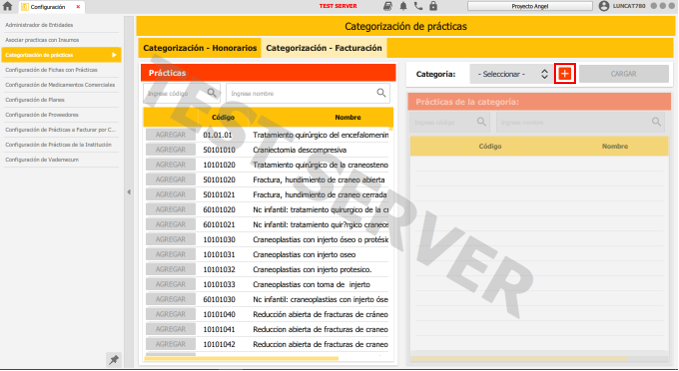Close the Configuración tab
This screenshot has width=679, height=371.
[78, 7]
